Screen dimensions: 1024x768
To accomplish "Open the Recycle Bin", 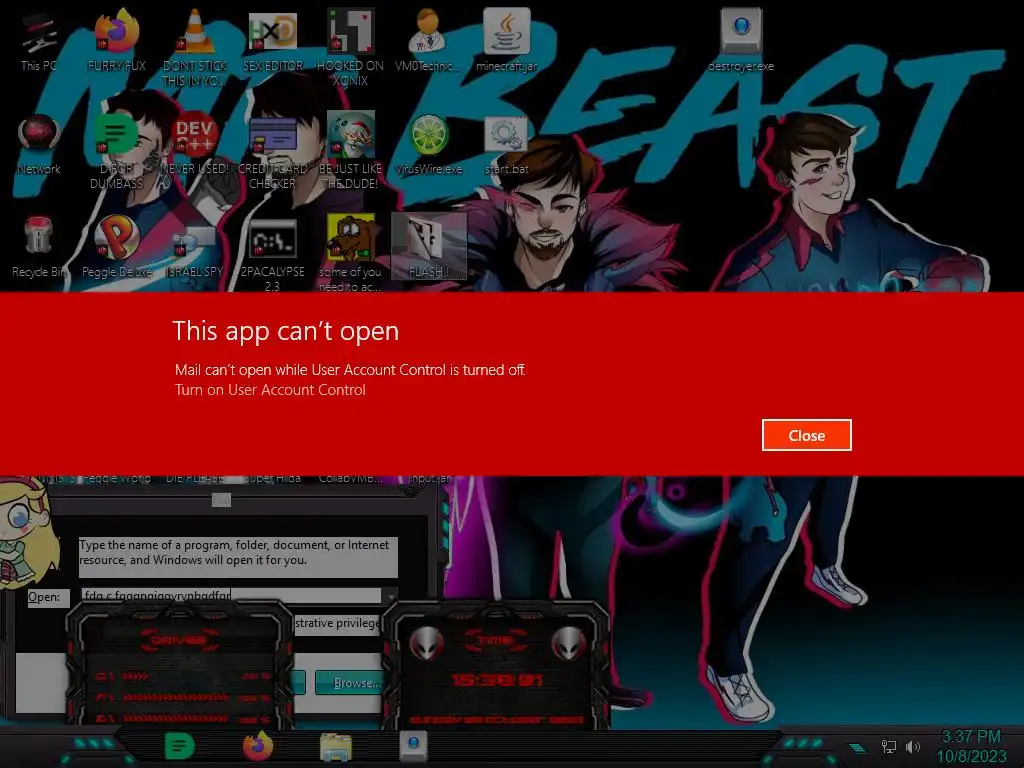I will [x=39, y=247].
